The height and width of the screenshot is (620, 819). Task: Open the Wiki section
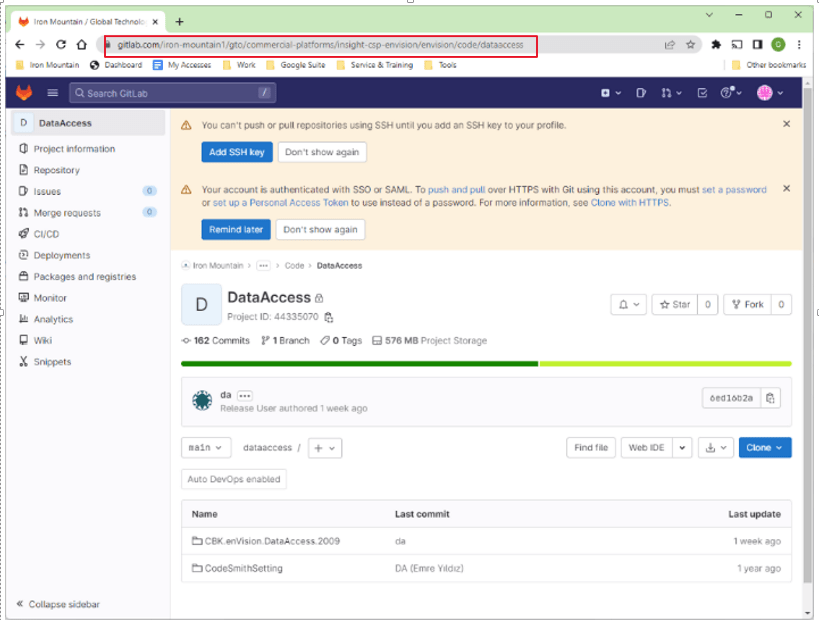[x=43, y=340]
